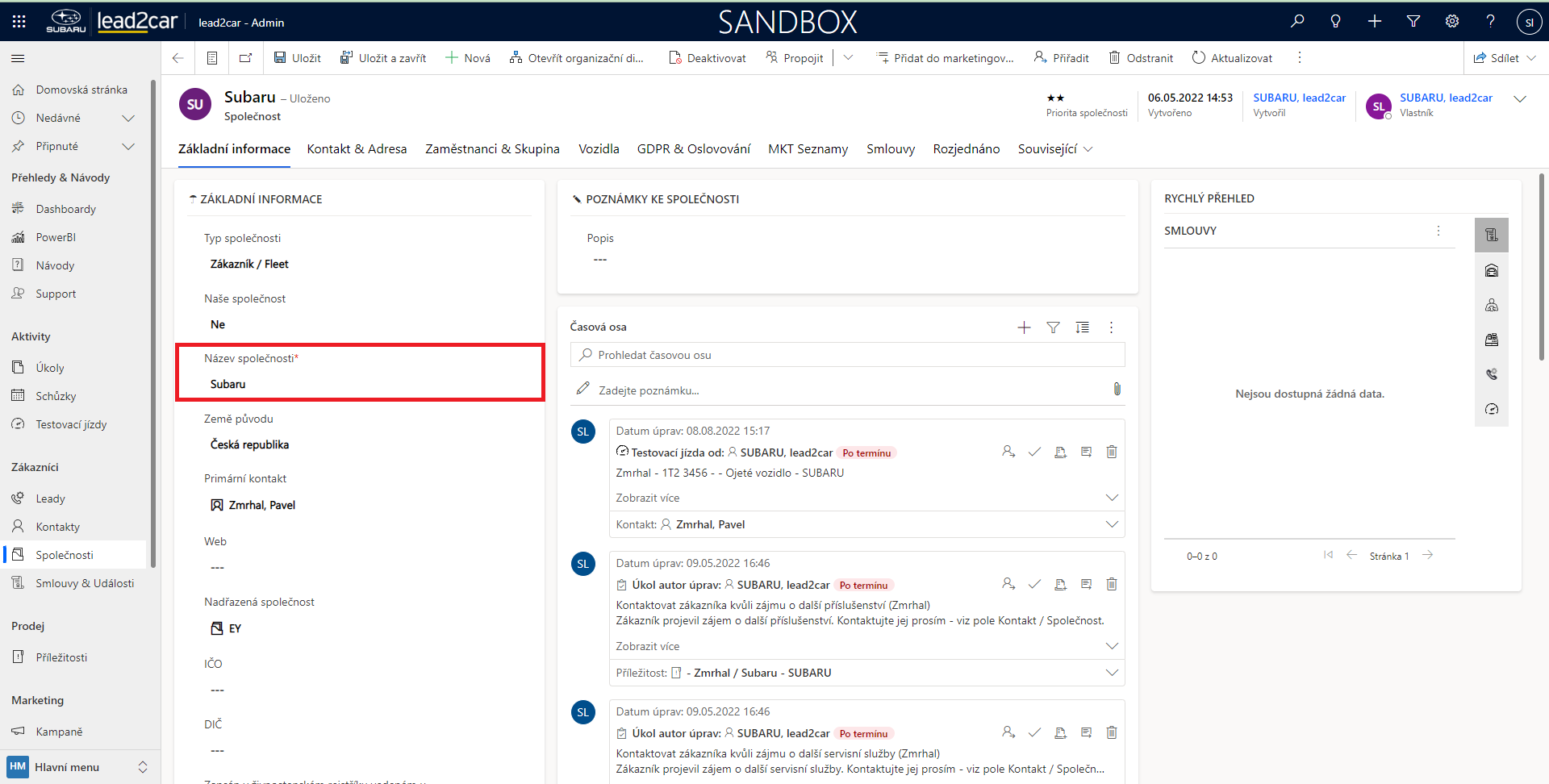The image size is (1549, 784).
Task: Open the Zmrhal, Pavel primary contact link
Action: (261, 505)
